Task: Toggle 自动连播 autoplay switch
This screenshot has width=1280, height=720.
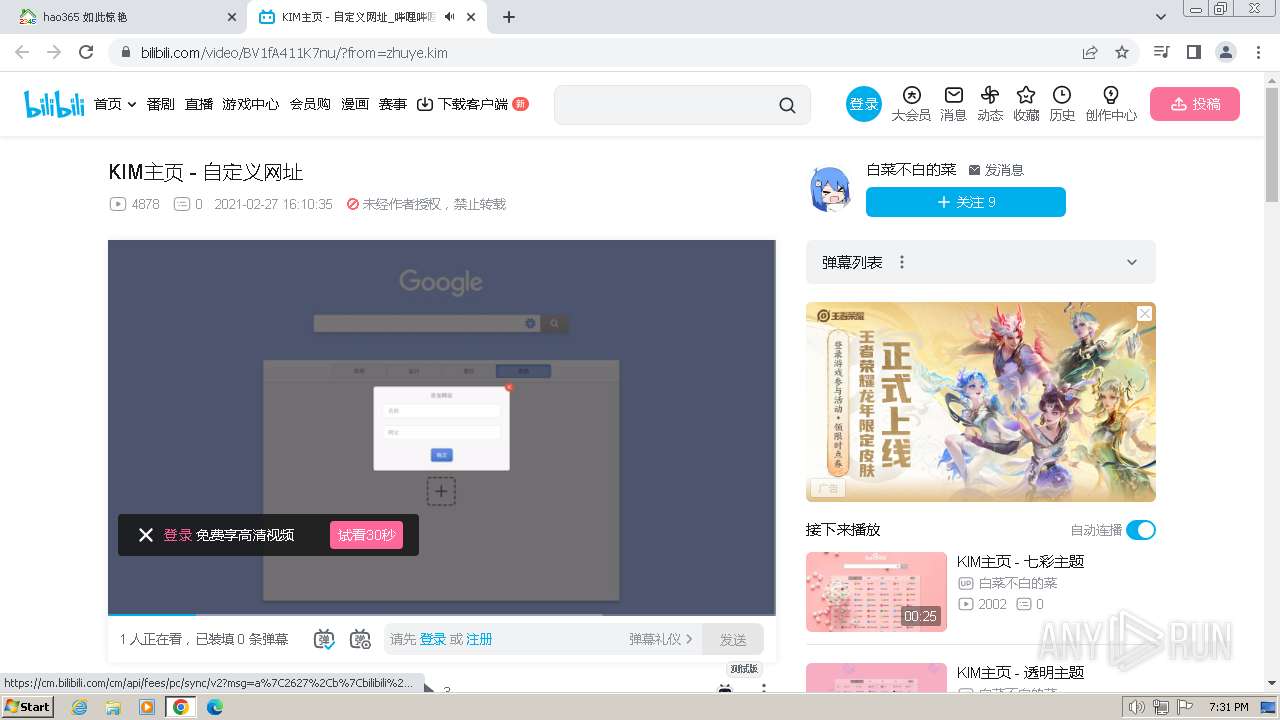Action: [1141, 530]
